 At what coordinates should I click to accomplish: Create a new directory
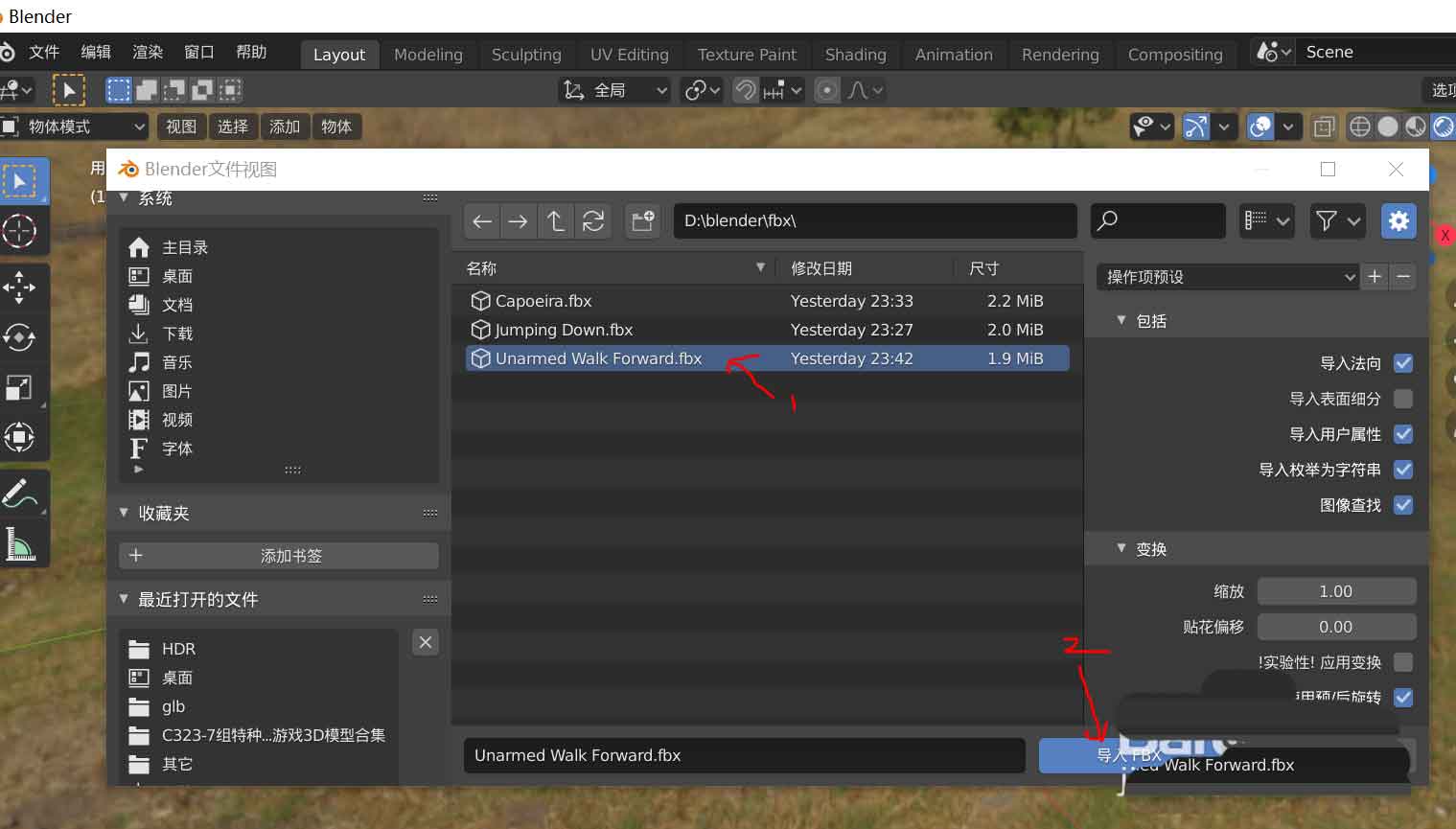click(642, 221)
